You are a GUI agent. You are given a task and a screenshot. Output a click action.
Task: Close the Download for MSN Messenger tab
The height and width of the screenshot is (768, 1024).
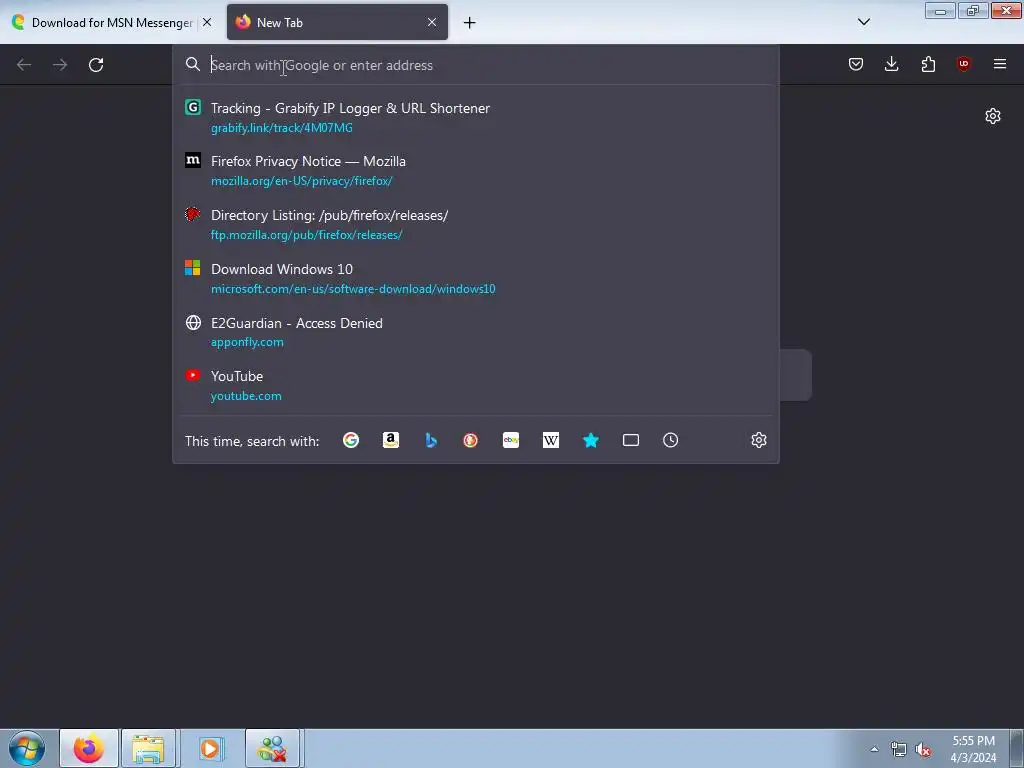[207, 22]
